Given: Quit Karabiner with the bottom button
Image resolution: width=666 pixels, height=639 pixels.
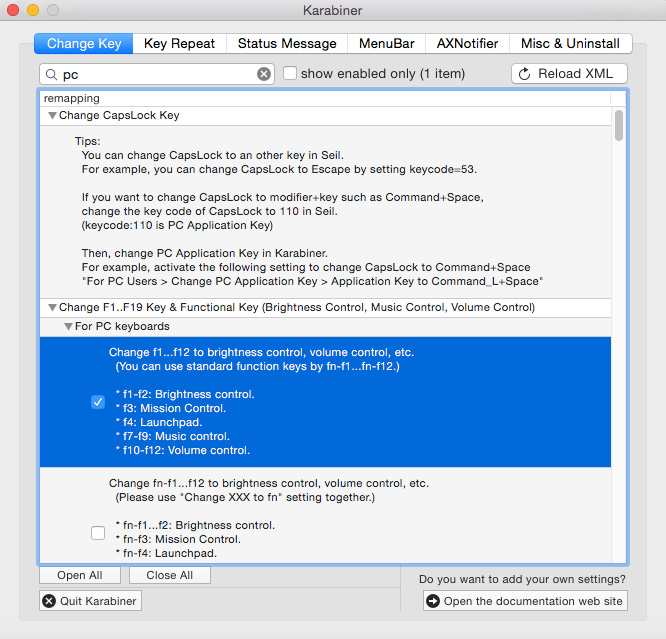Looking at the screenshot, I should point(90,601).
